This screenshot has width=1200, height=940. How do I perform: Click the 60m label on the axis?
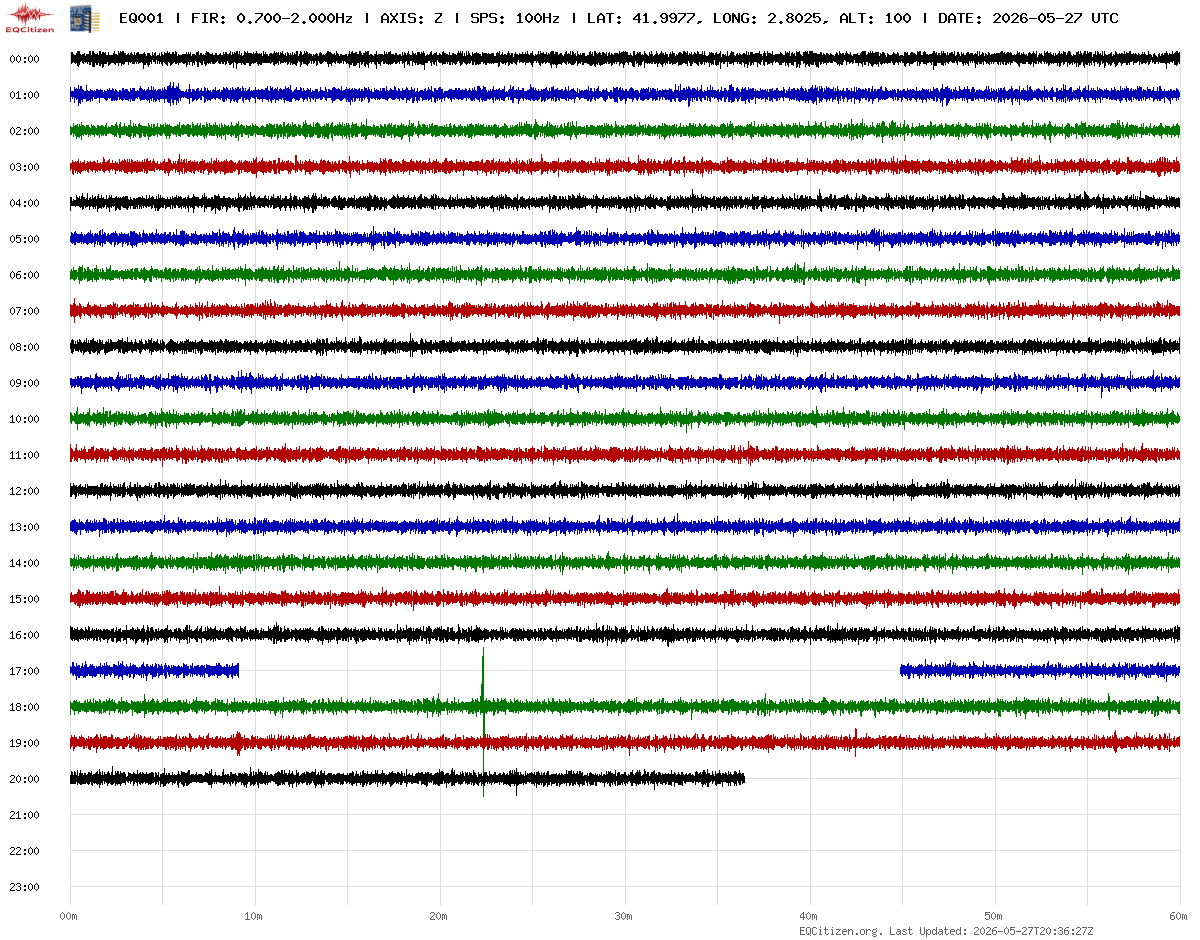(1179, 916)
